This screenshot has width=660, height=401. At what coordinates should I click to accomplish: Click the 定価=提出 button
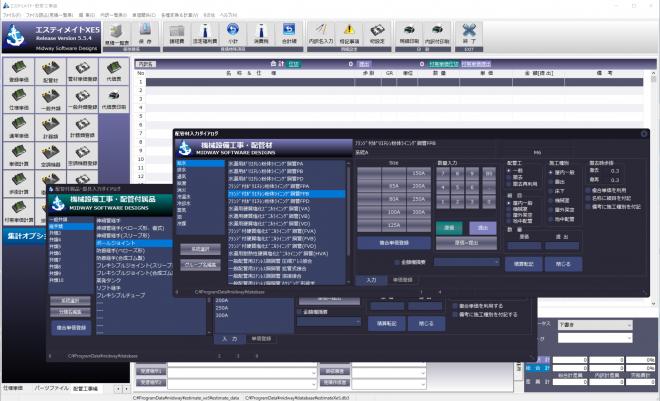pos(466,243)
